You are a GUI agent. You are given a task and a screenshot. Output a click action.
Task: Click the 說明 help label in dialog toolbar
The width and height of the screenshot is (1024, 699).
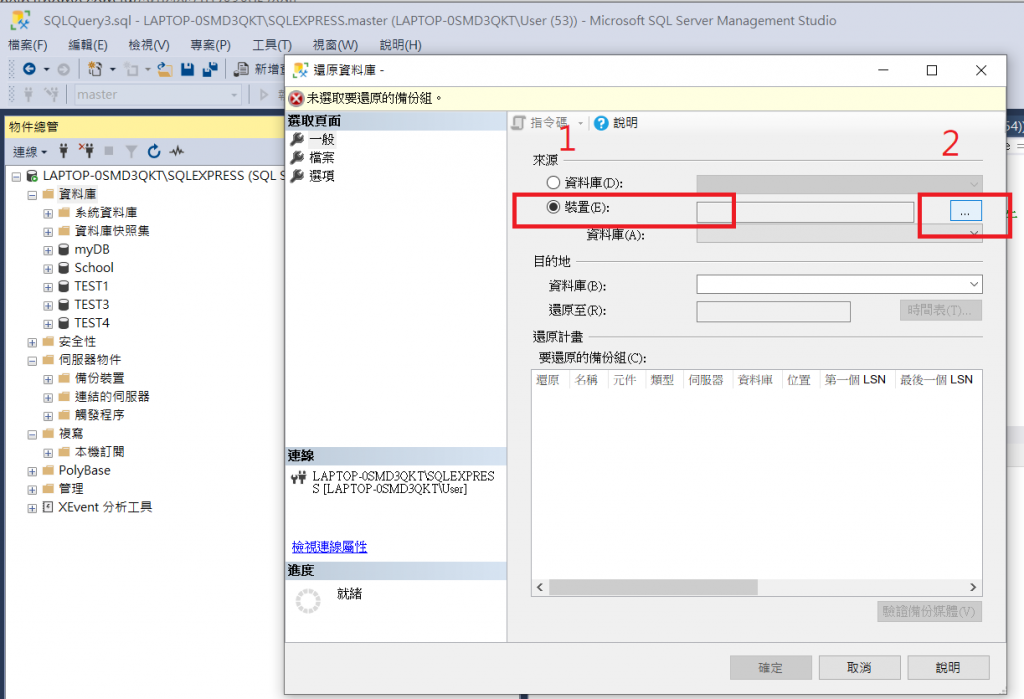625,123
